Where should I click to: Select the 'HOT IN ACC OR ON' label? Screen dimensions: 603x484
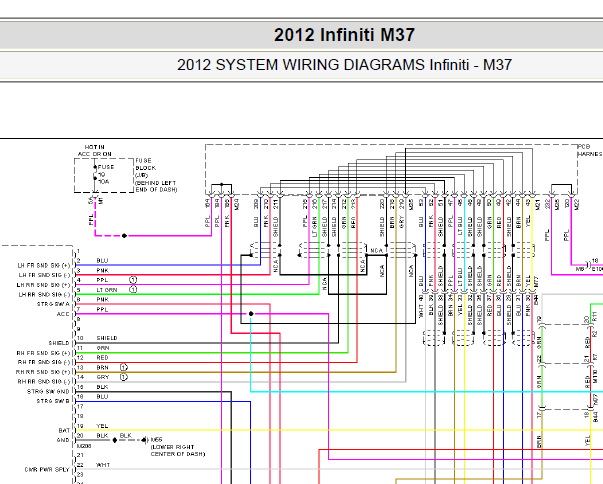(x=95, y=150)
